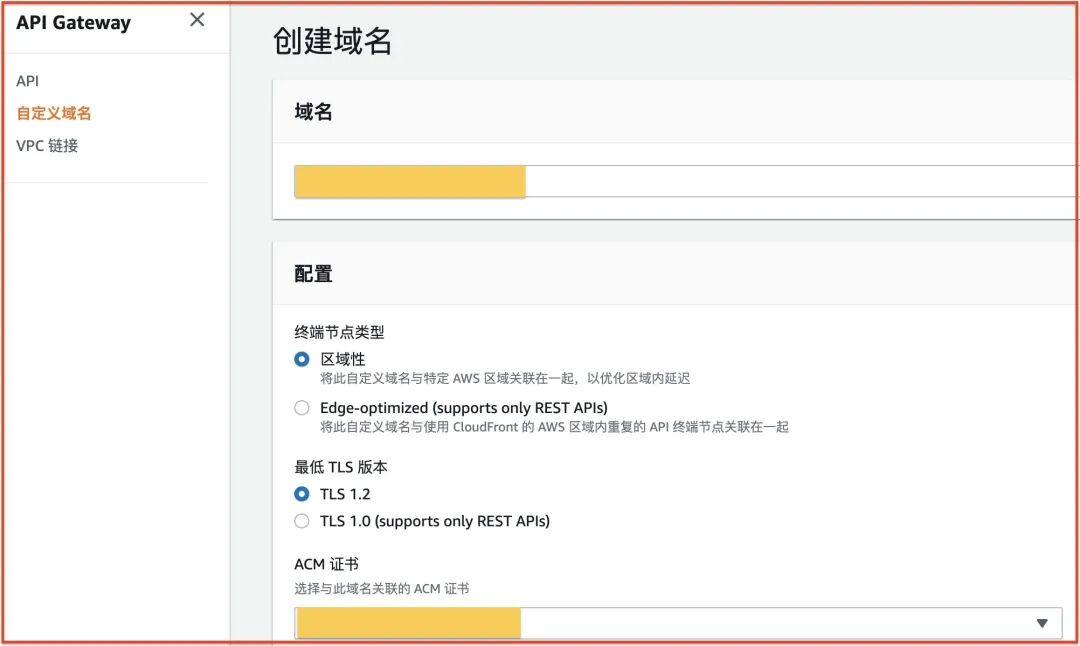Image resolution: width=1080 pixels, height=646 pixels.
Task: Close the API Gateway sidebar panel
Action: click(197, 20)
